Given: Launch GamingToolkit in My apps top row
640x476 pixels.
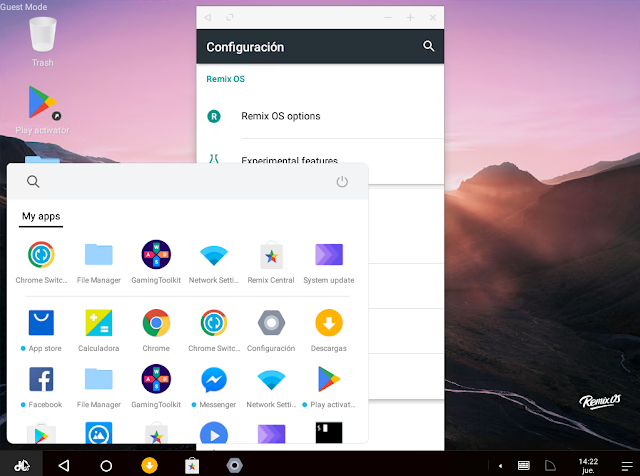Looking at the screenshot, I should pyautogui.click(x=156, y=262).
